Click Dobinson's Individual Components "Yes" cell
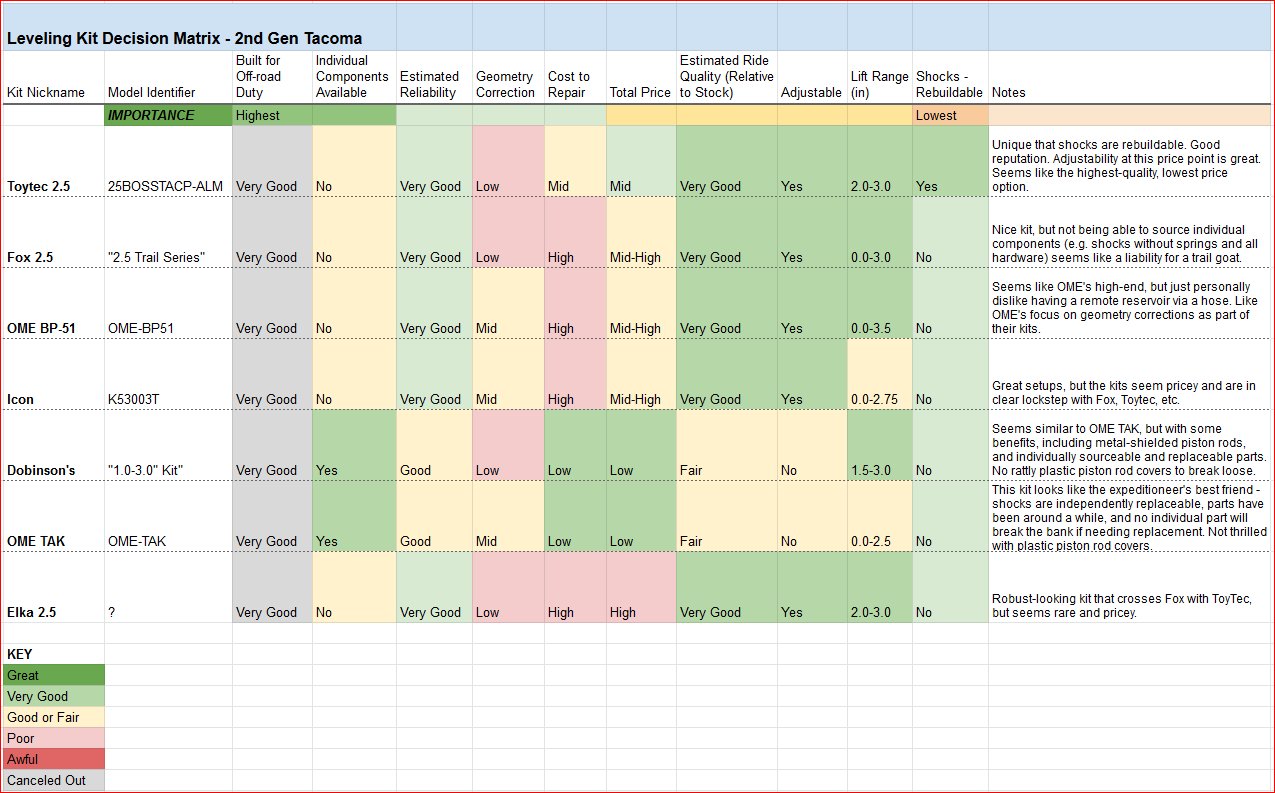Image resolution: width=1275 pixels, height=793 pixels. 354,445
